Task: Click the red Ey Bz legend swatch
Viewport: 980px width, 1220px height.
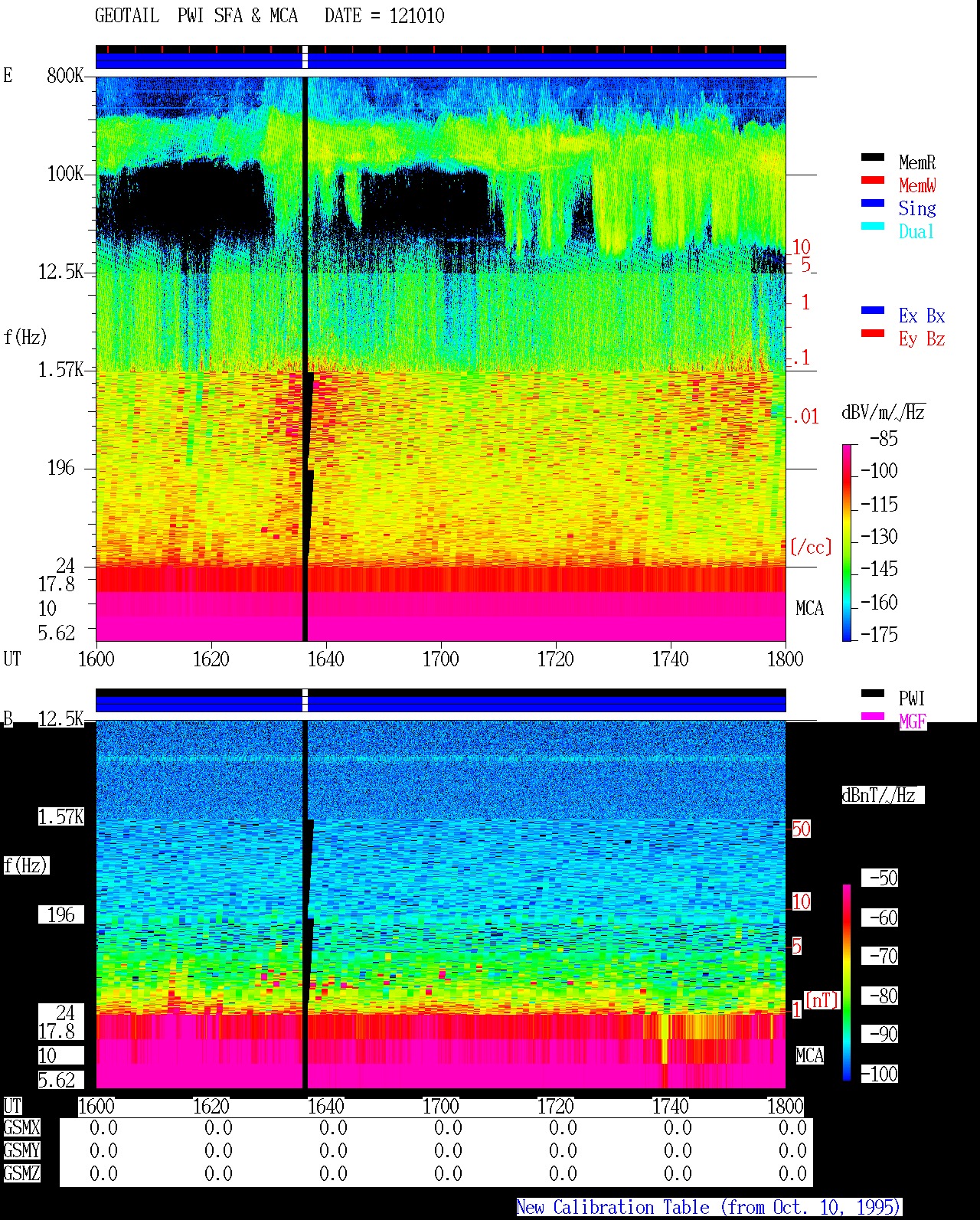Action: (x=873, y=334)
